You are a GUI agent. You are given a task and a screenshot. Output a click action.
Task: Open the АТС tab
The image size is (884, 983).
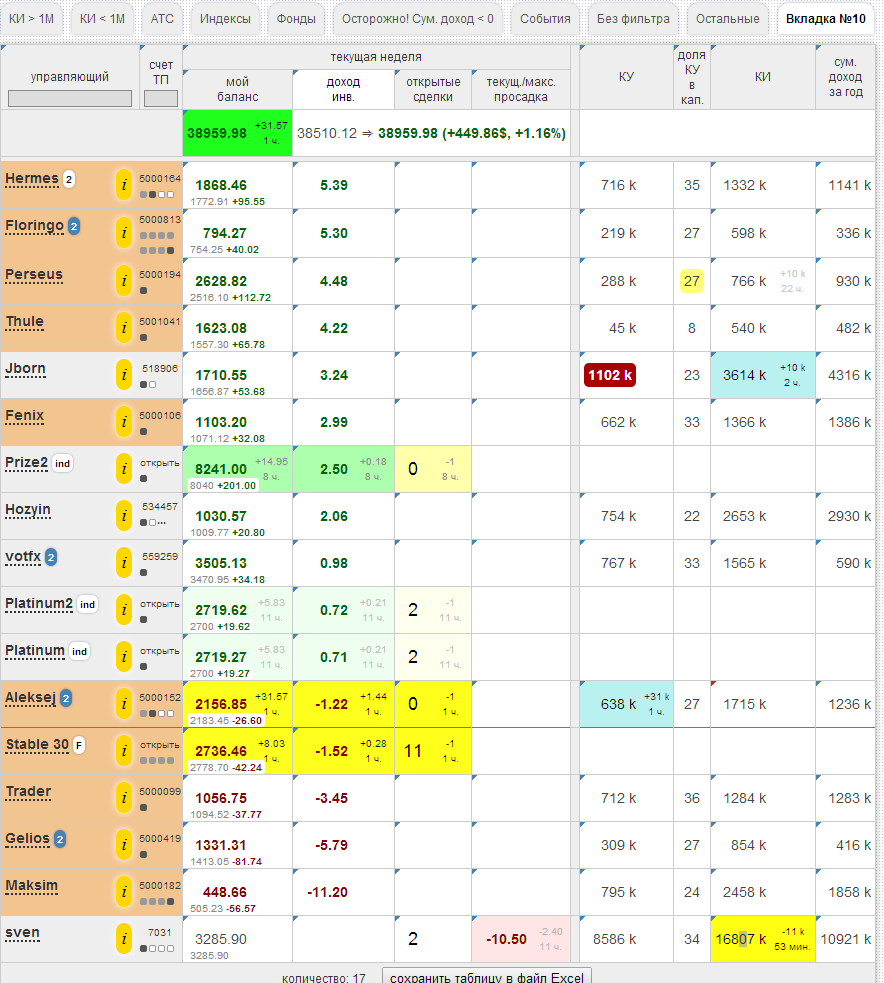pyautogui.click(x=162, y=19)
